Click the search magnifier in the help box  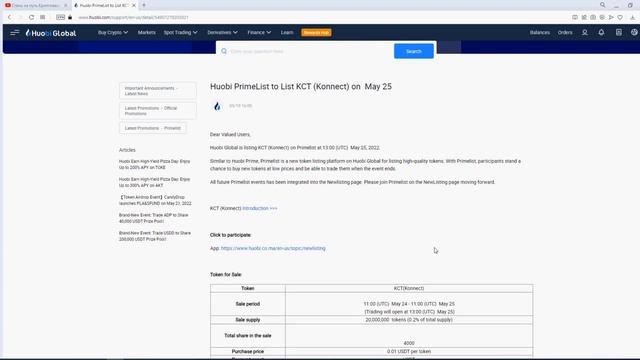(x=224, y=51)
